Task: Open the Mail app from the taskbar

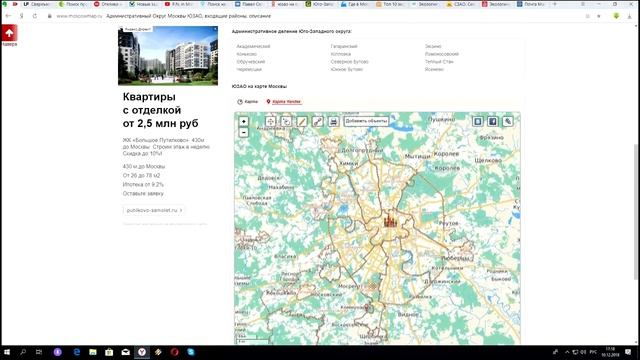Action: [126, 352]
